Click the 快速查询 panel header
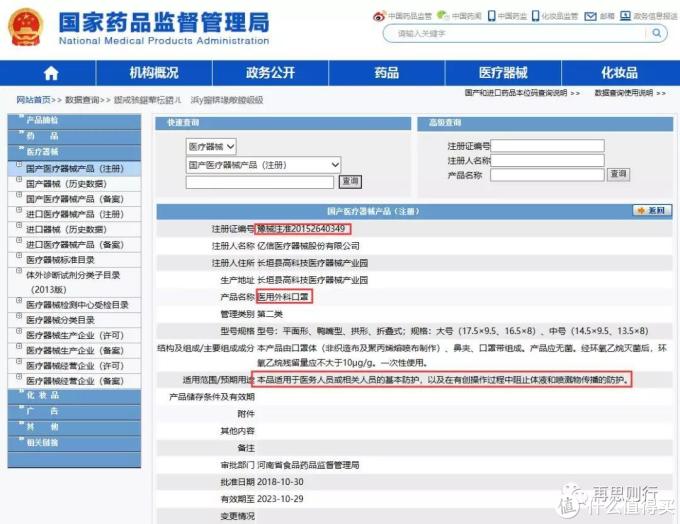The image size is (680, 524). click(x=283, y=123)
